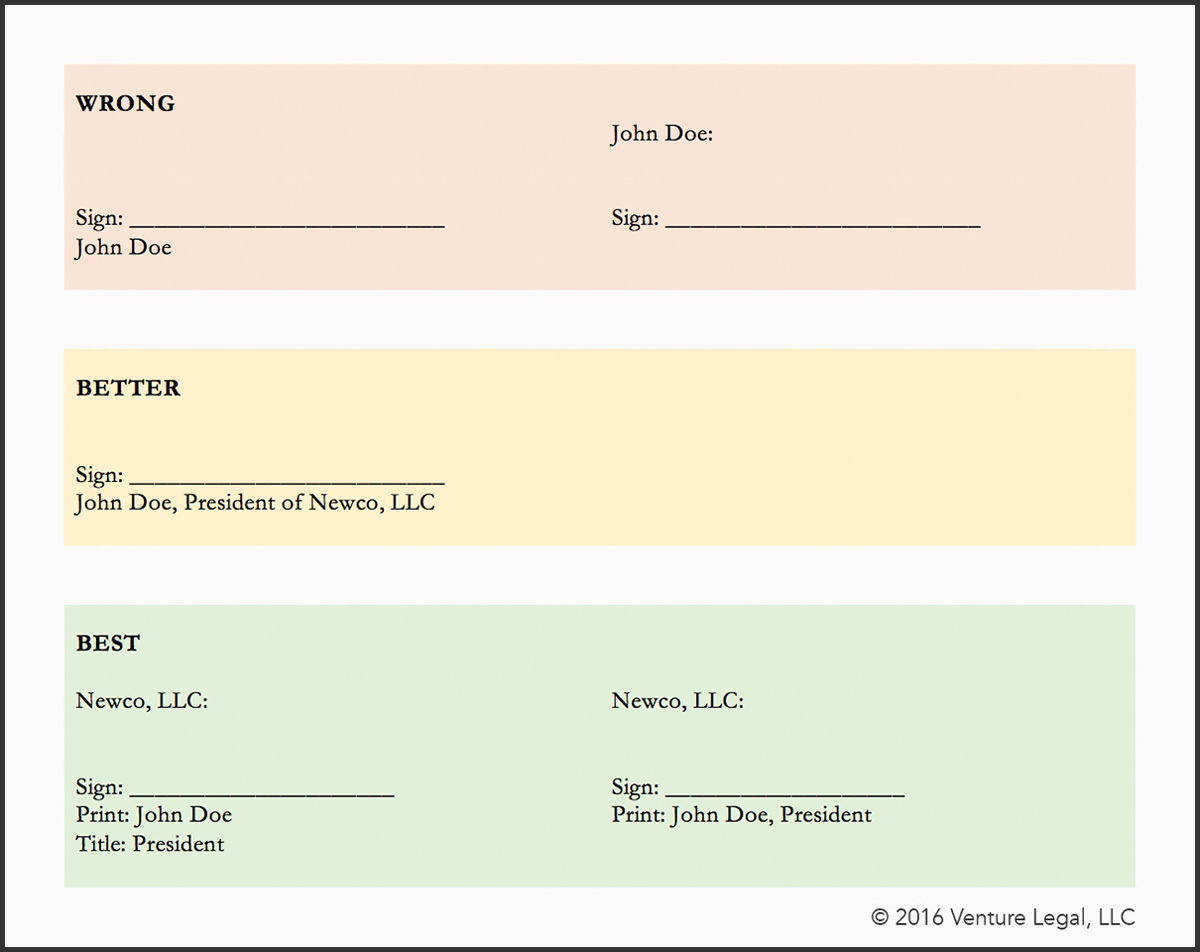Click the right "Newco, LLC:" label
1200x952 pixels.
(x=678, y=701)
